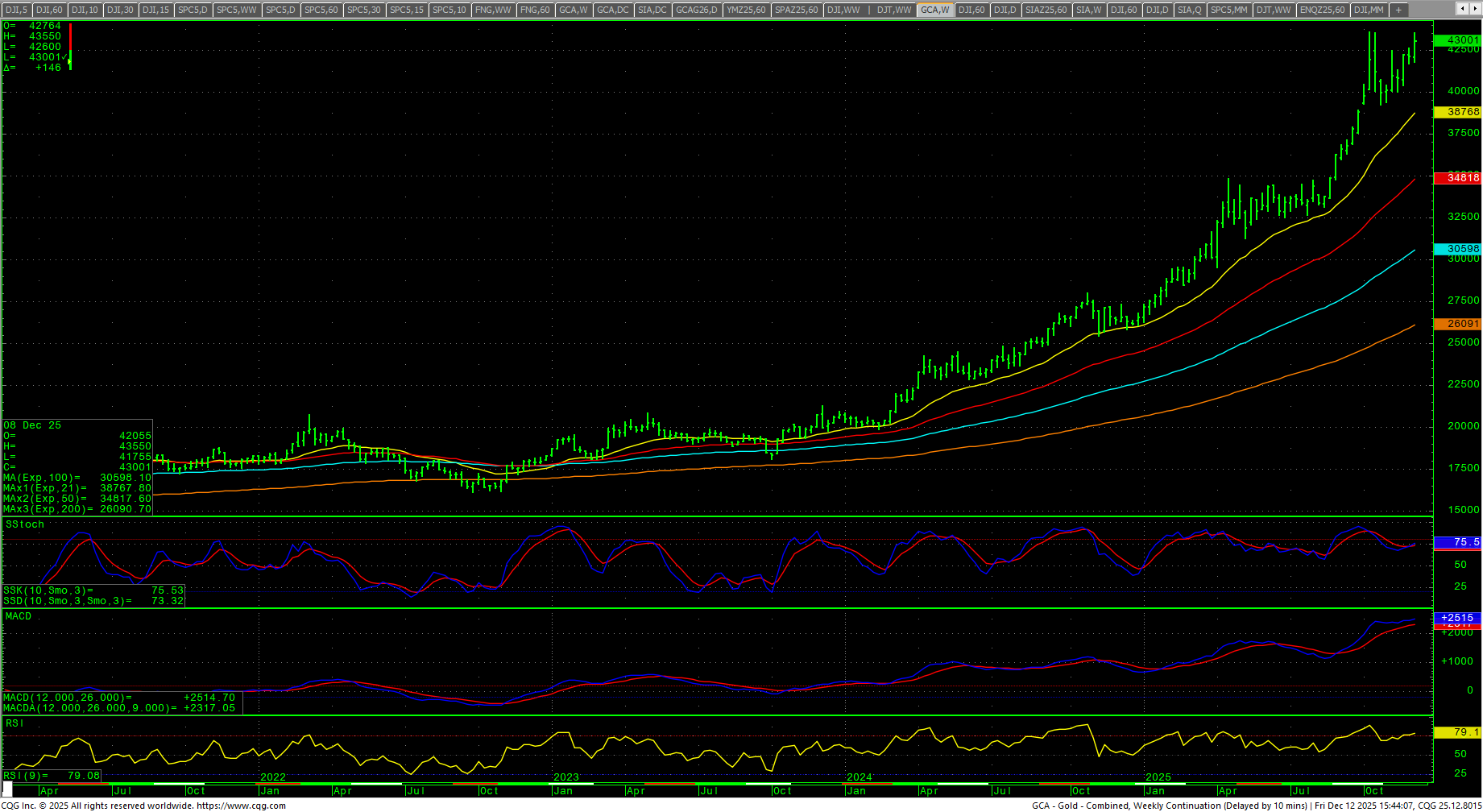Viewport: 1483px width, 812px height.
Task: Switch to the DJI,MM tab
Action: [1369, 10]
